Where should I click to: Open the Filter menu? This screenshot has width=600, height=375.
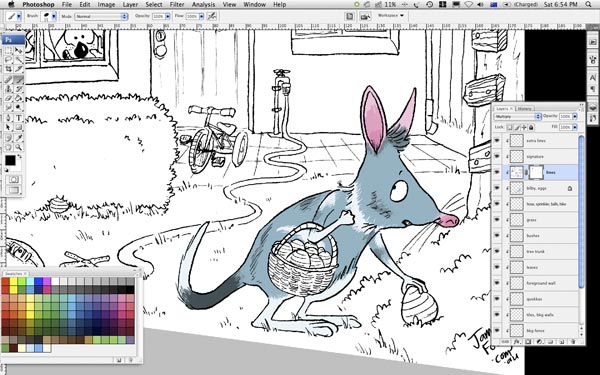177,5
